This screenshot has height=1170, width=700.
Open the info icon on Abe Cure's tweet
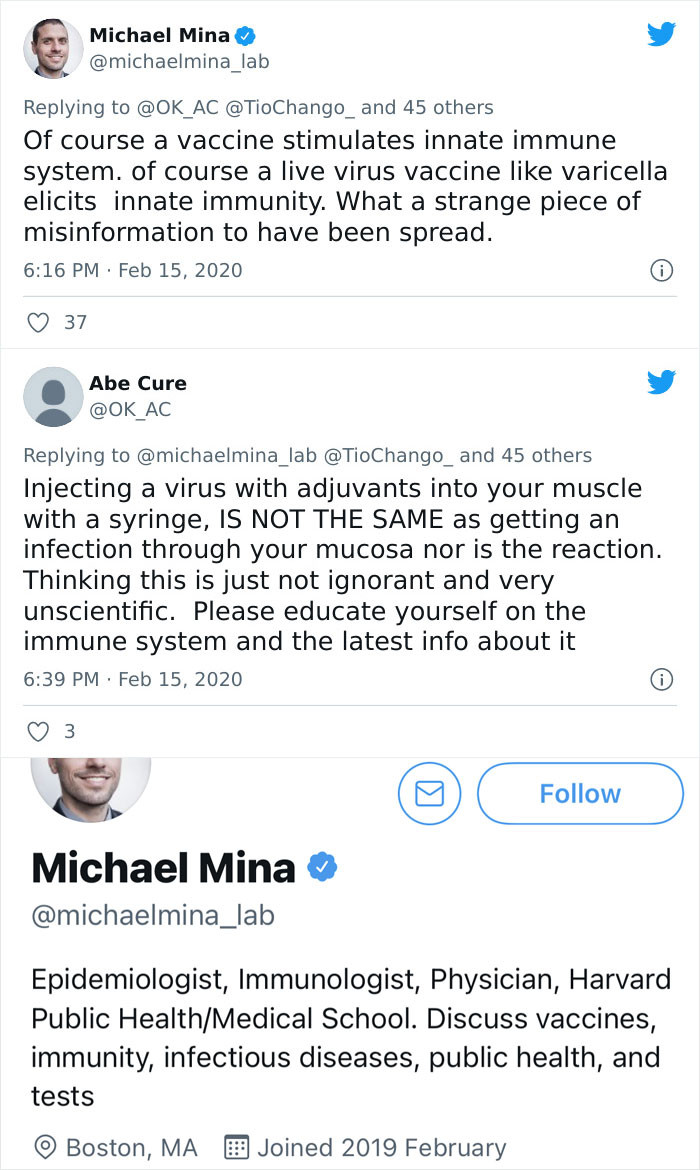pos(661,679)
